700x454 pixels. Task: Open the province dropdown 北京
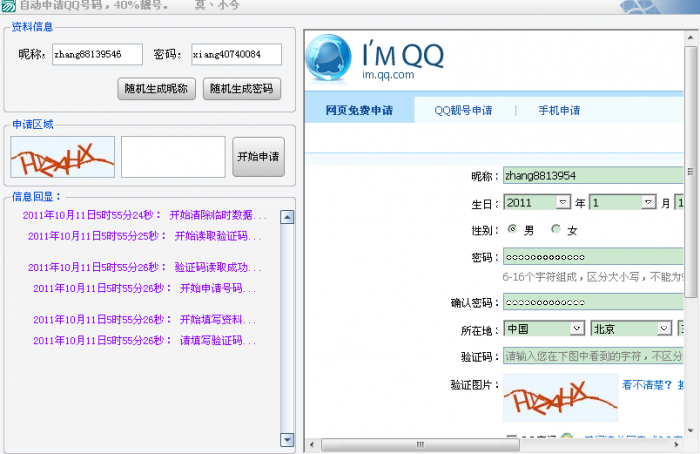pos(632,329)
